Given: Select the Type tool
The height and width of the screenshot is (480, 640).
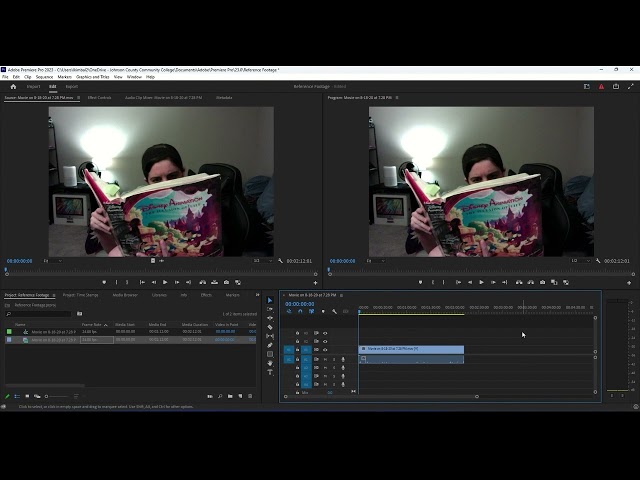Looking at the screenshot, I should 270,372.
